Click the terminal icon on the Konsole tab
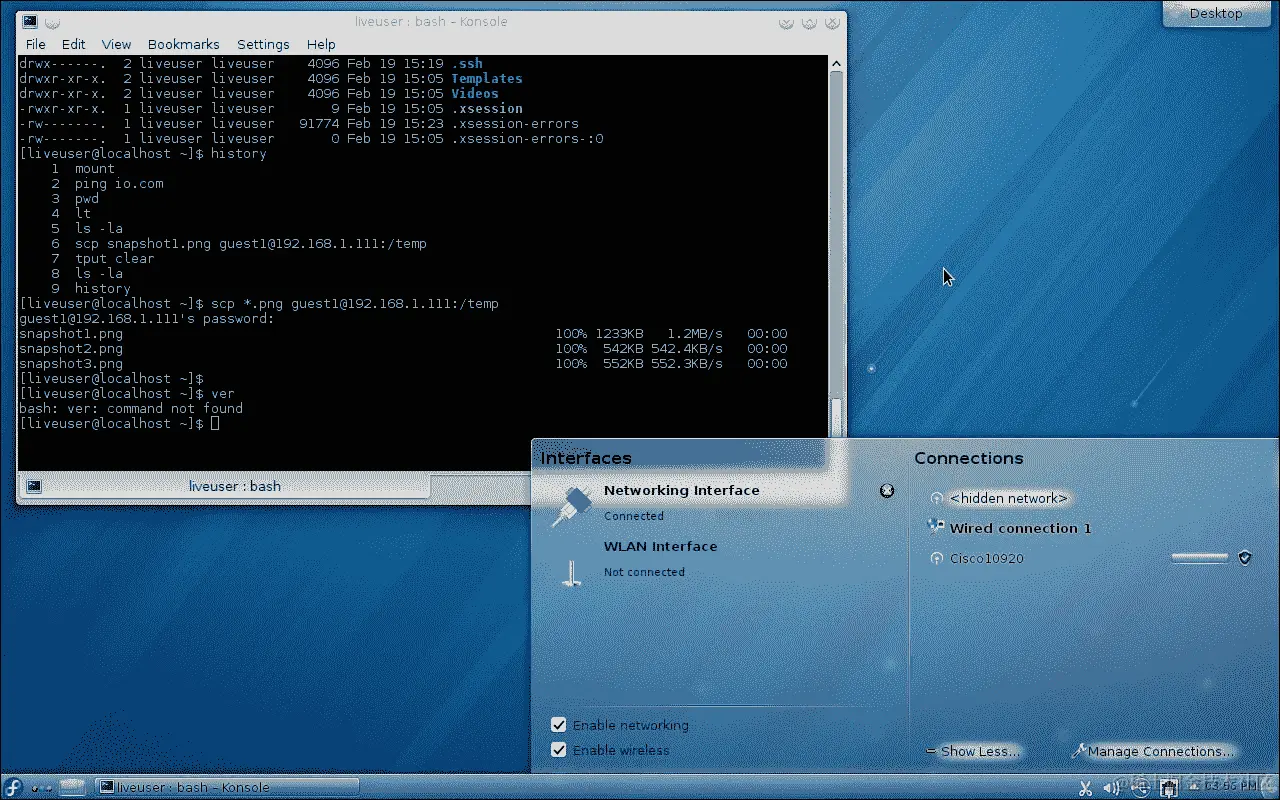 [x=34, y=486]
